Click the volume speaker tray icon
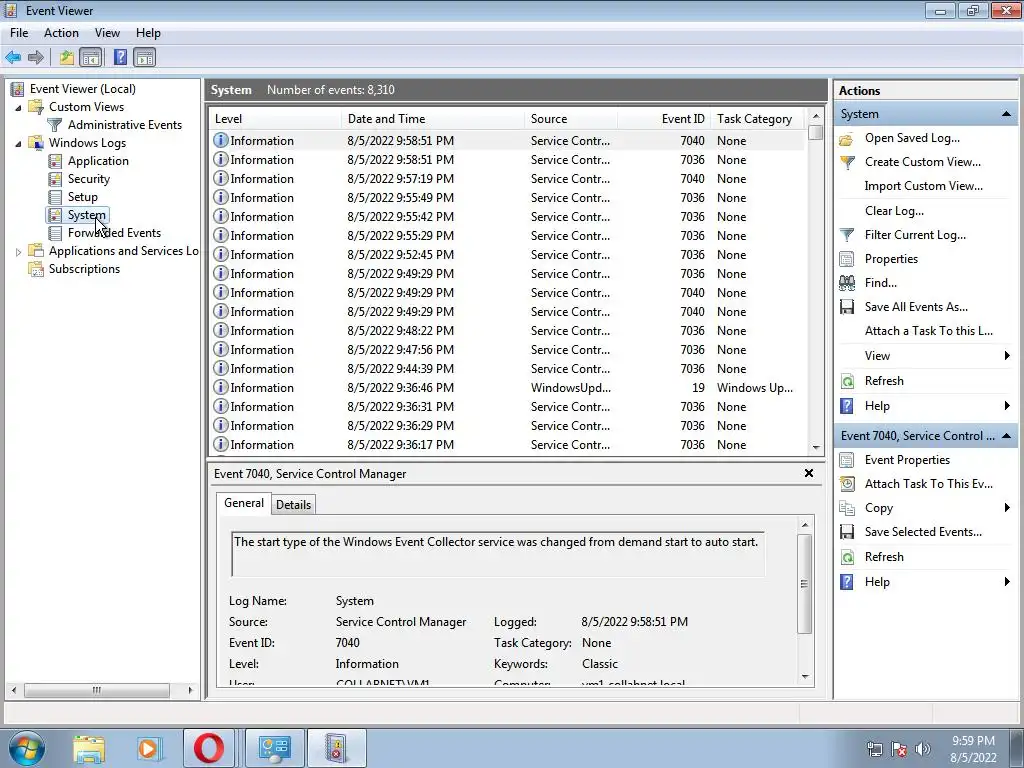This screenshot has height=768, width=1024. (923, 749)
